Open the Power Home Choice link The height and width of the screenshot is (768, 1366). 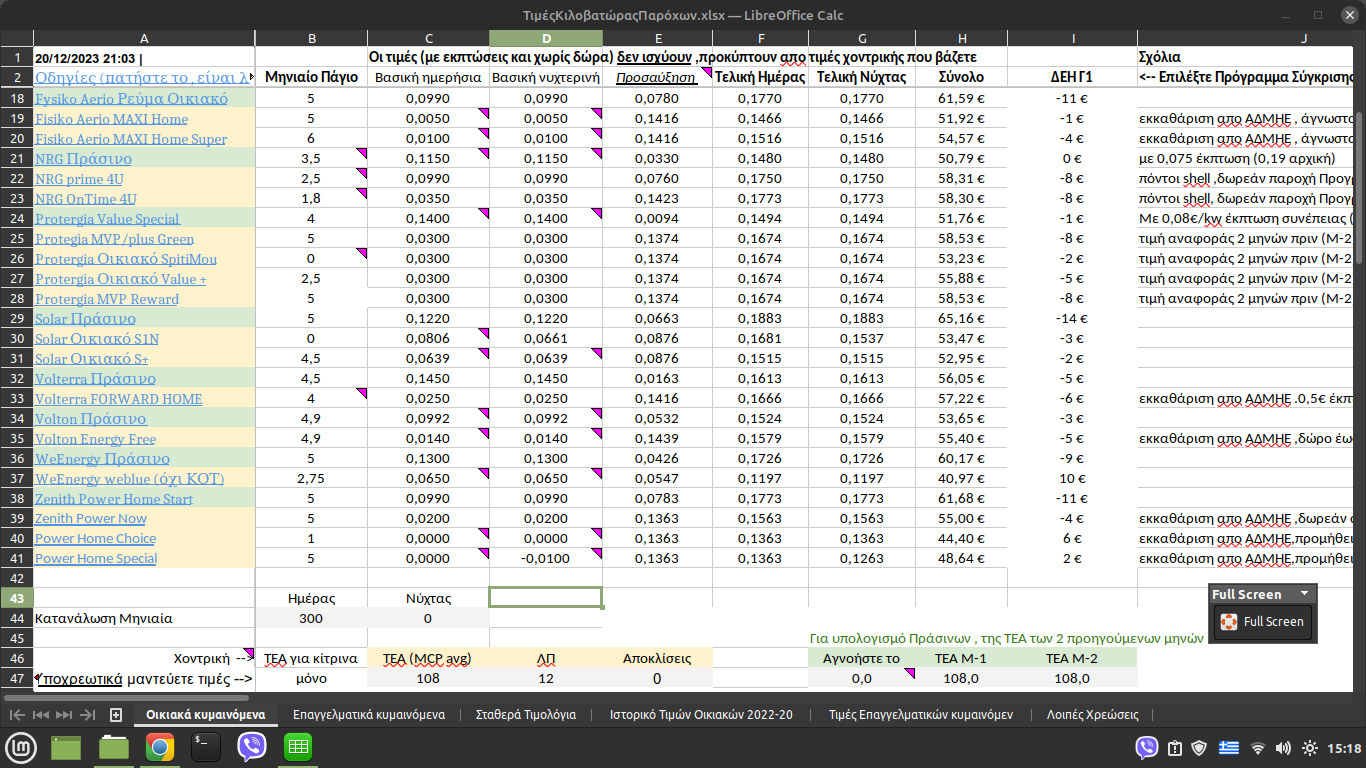pyautogui.click(x=95, y=538)
